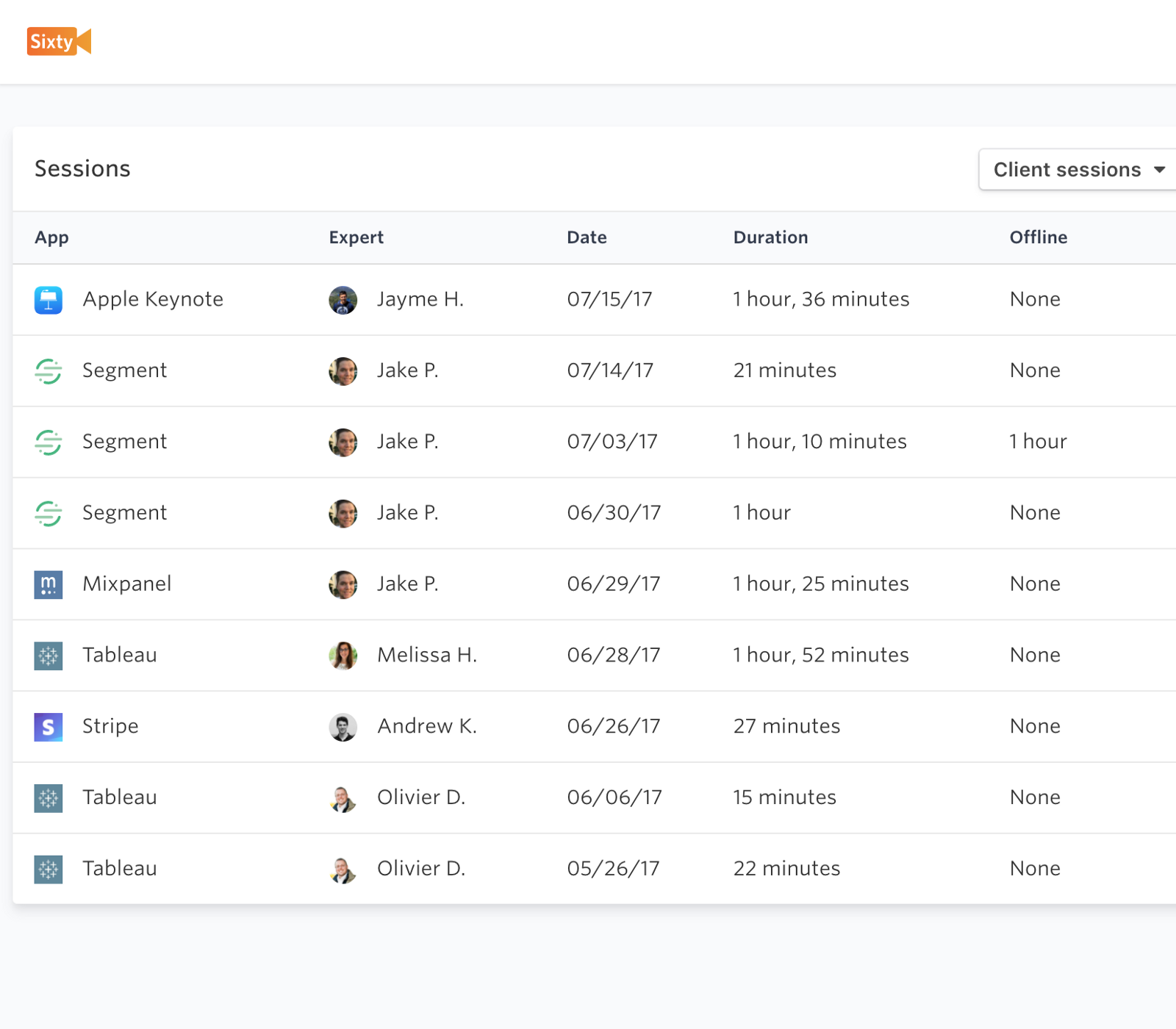Click duration 22 minutes
1176x1029 pixels.
click(786, 869)
